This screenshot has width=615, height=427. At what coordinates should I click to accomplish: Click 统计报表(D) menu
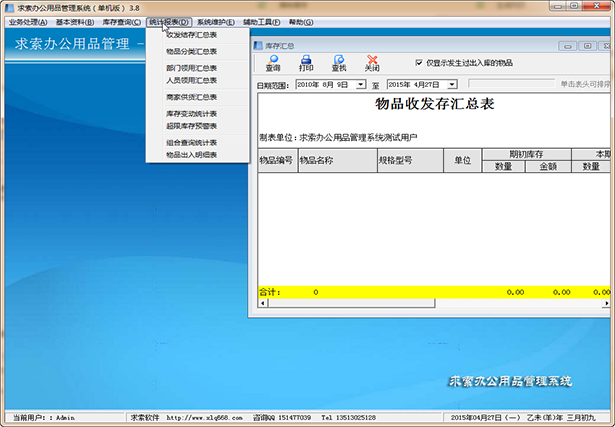[x=169, y=22]
